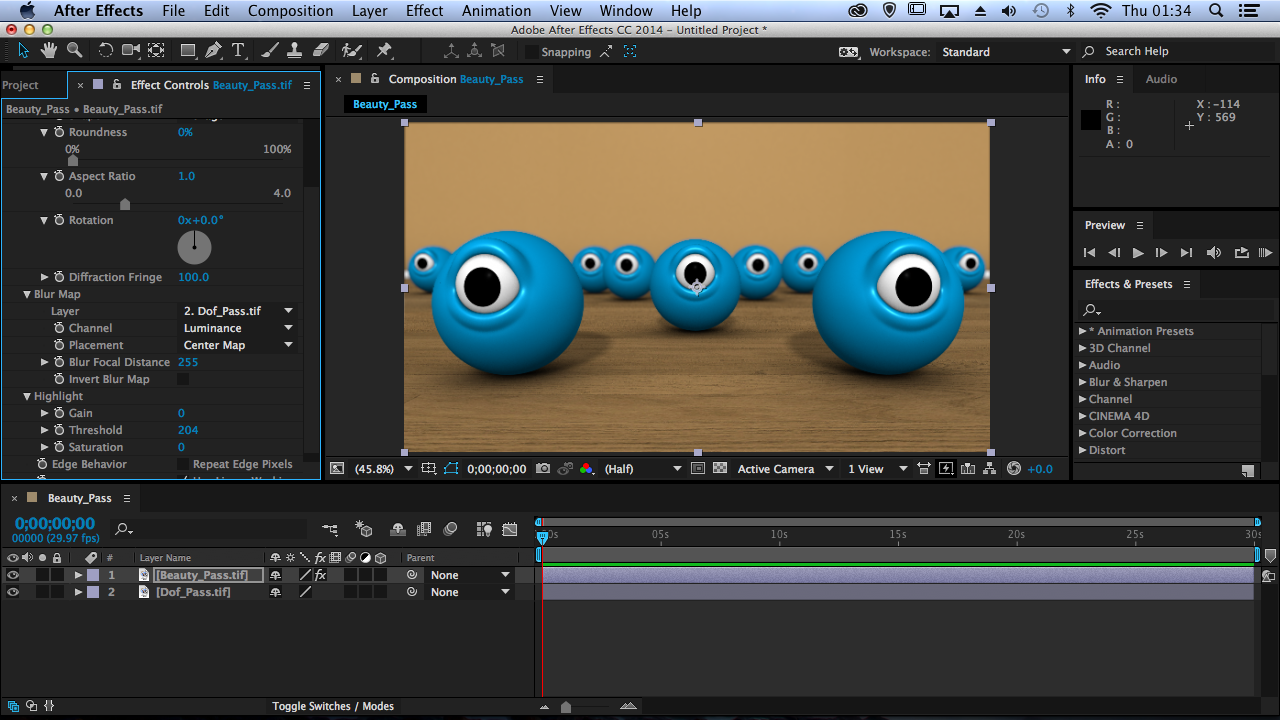Click the Blur Focal Distance value 255
This screenshot has width=1280, height=720.
[x=188, y=362]
